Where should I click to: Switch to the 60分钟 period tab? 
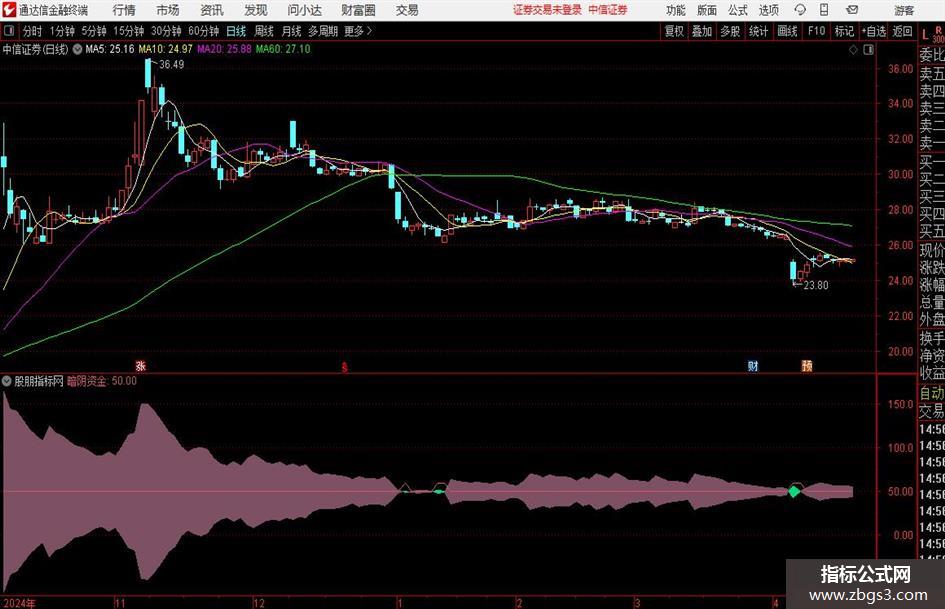[204, 31]
